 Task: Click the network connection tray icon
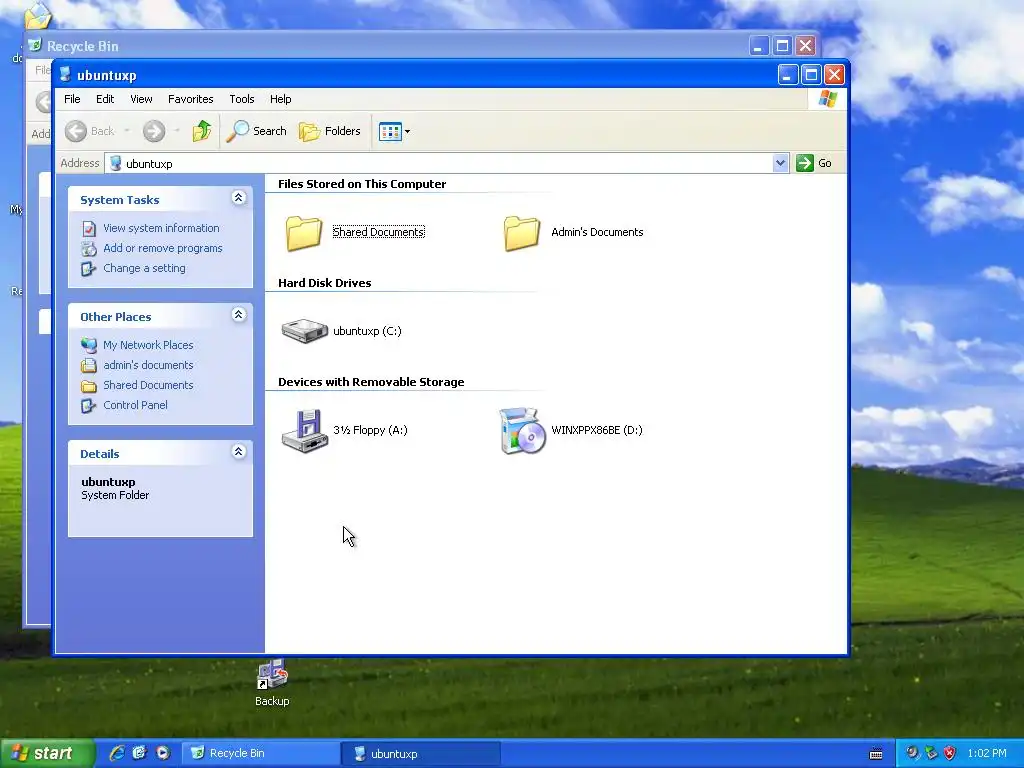click(x=931, y=753)
